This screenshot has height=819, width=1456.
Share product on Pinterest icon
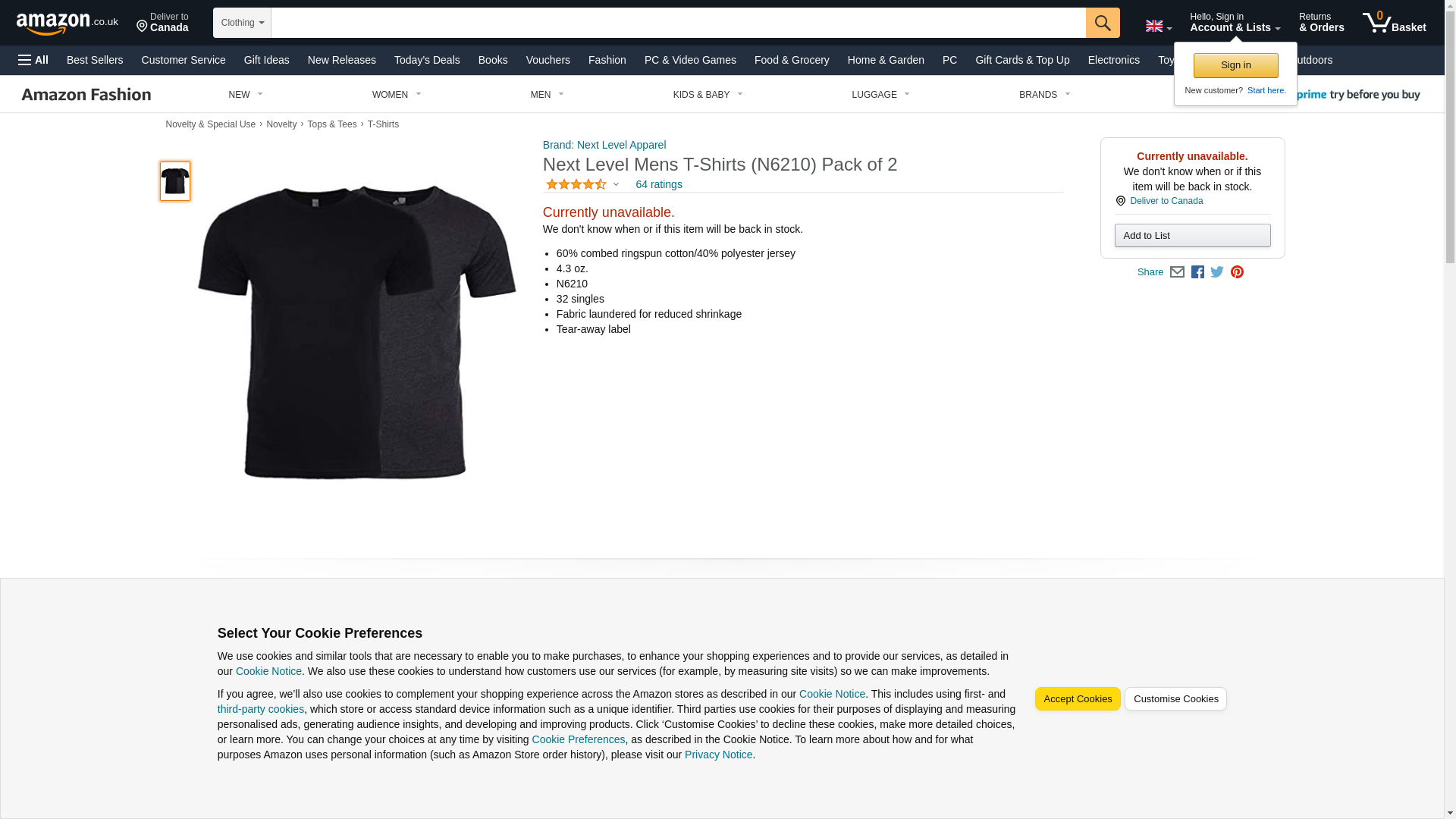click(1236, 272)
